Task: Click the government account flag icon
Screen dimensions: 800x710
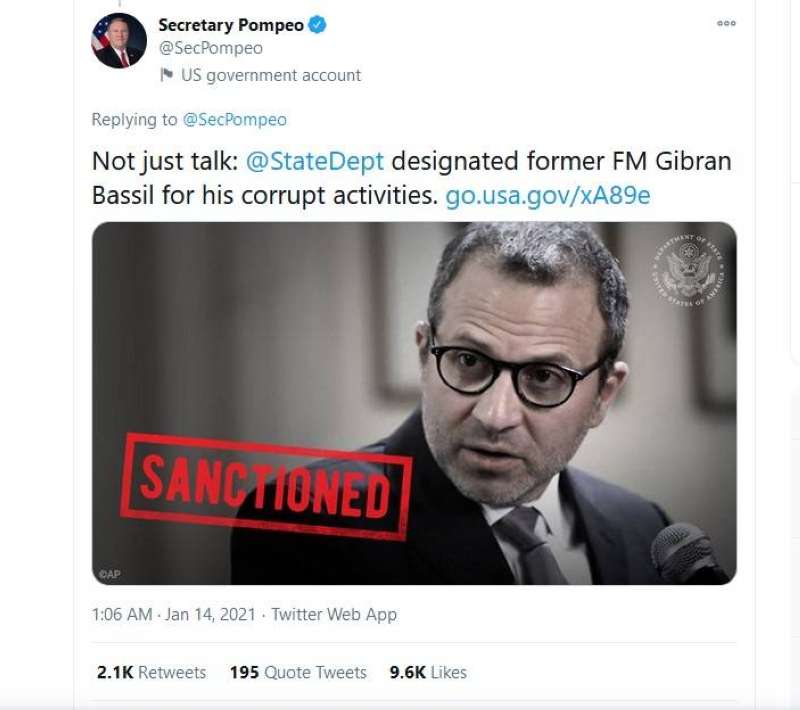Action: pyautogui.click(x=167, y=75)
